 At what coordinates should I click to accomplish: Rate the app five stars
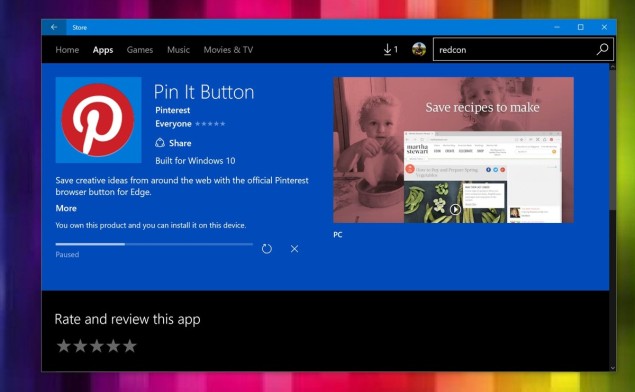[130, 346]
